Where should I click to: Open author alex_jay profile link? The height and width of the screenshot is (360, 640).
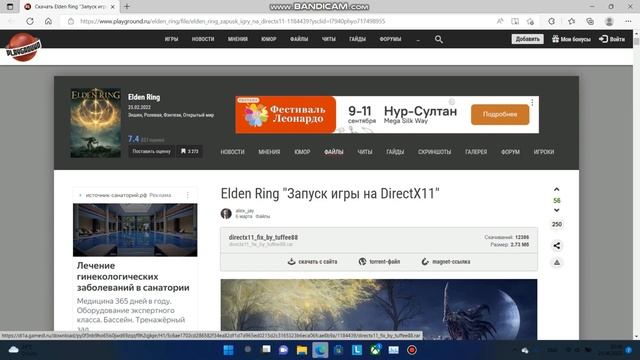tap(244, 211)
